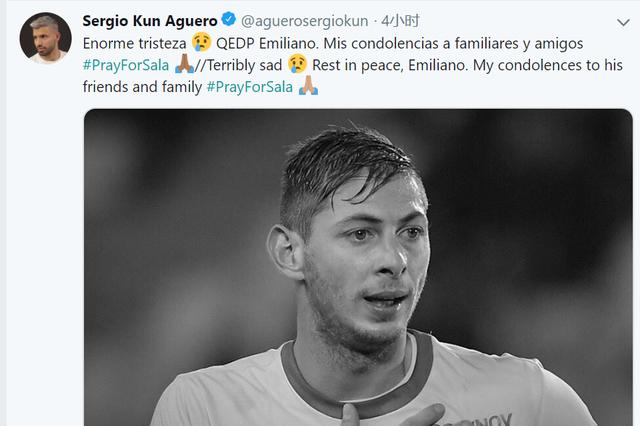
Task: Click praying hands emoji ending the tweet
Action: pos(308,86)
